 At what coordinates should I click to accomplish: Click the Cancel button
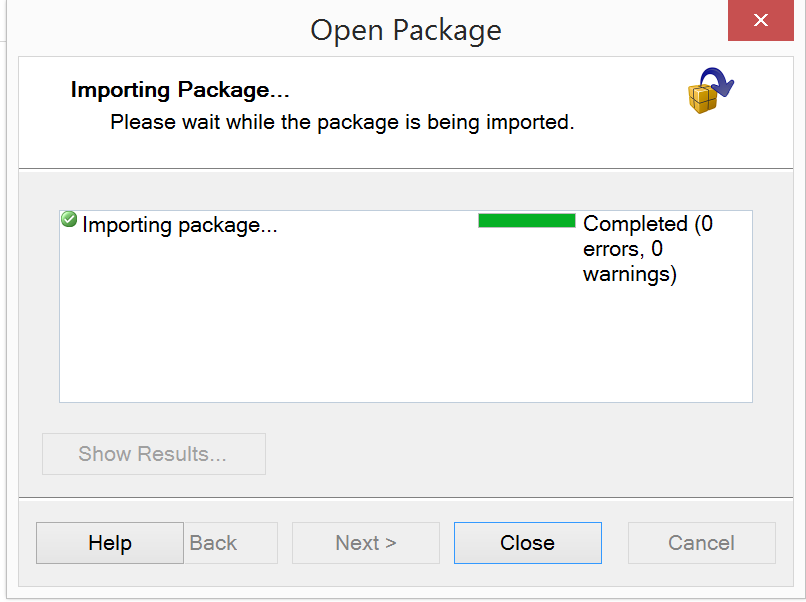point(701,543)
